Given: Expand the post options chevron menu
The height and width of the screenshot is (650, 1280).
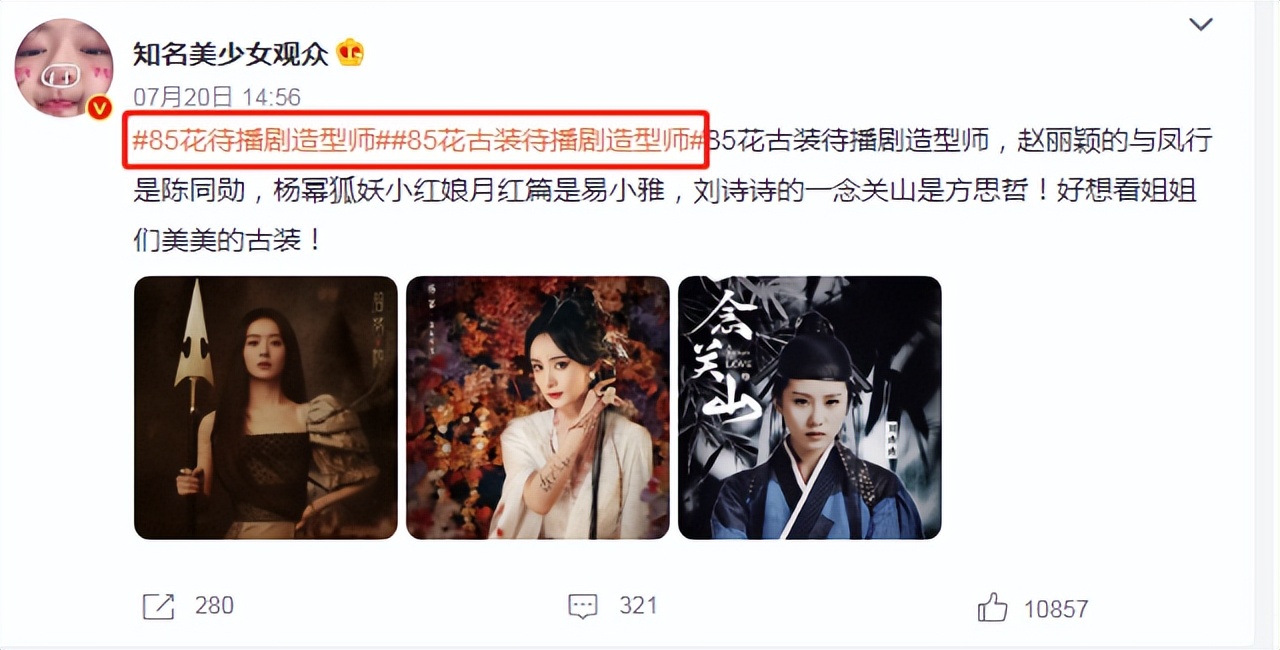Looking at the screenshot, I should pos(1200,24).
